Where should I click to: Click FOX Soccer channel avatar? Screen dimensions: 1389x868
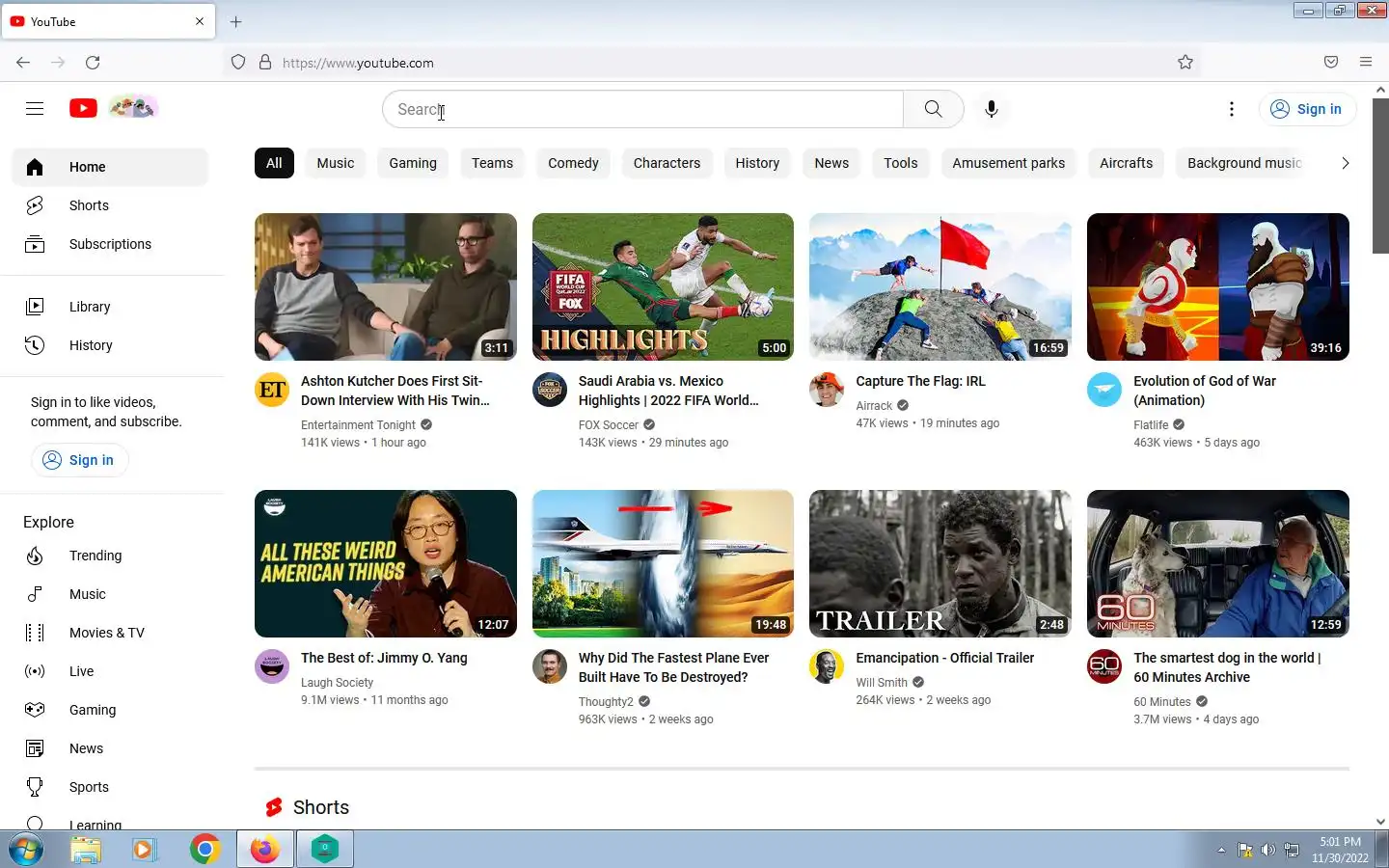click(550, 390)
